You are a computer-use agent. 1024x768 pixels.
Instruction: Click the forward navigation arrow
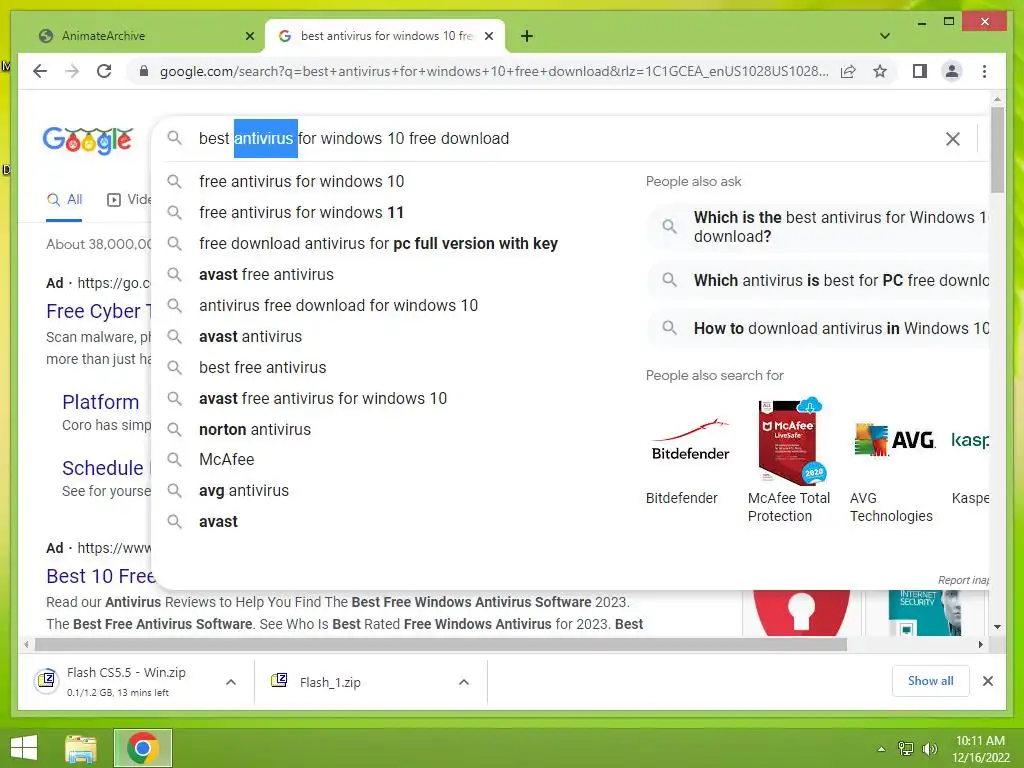[x=72, y=71]
